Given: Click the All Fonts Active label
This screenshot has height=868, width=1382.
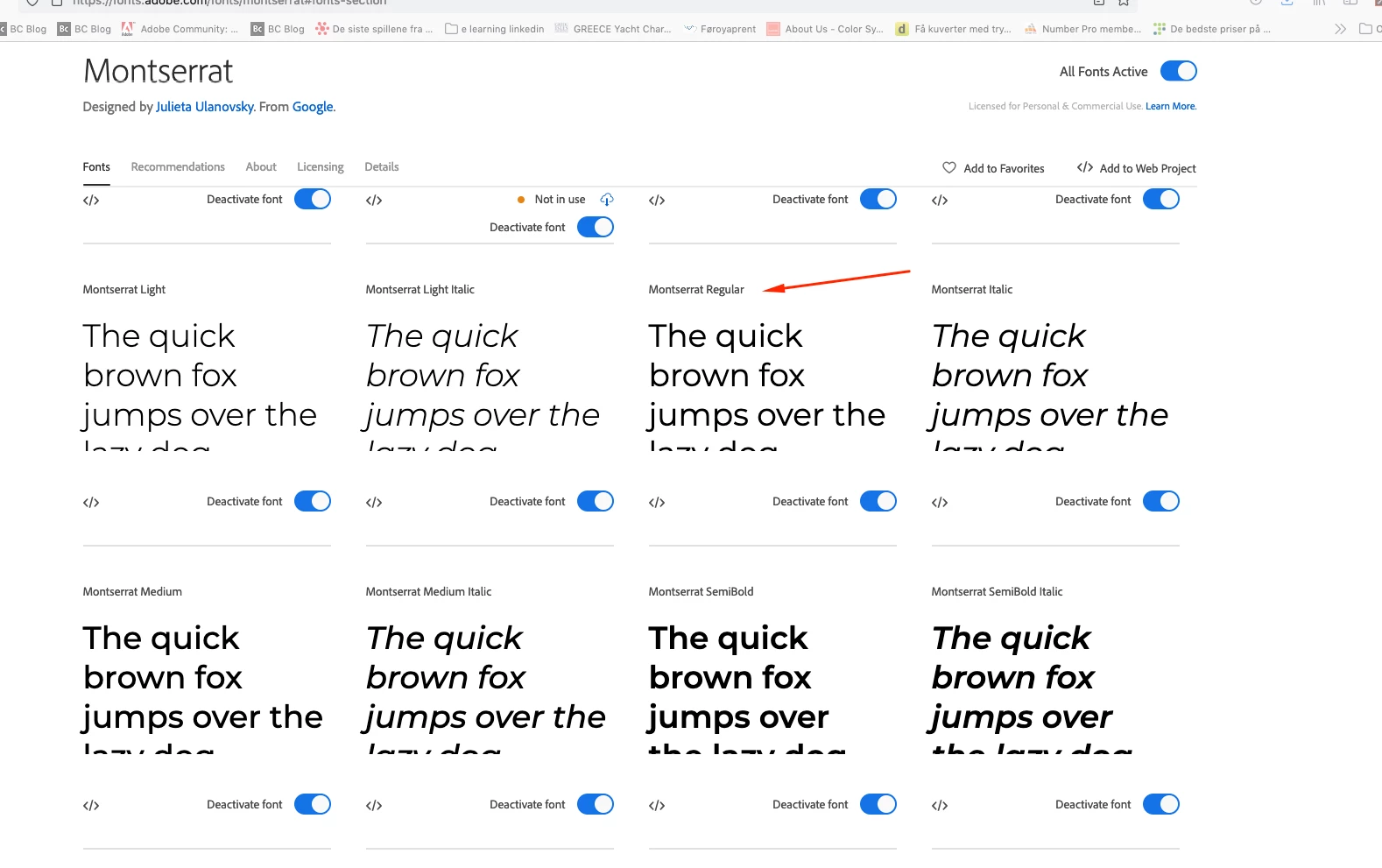Looking at the screenshot, I should (x=1103, y=72).
